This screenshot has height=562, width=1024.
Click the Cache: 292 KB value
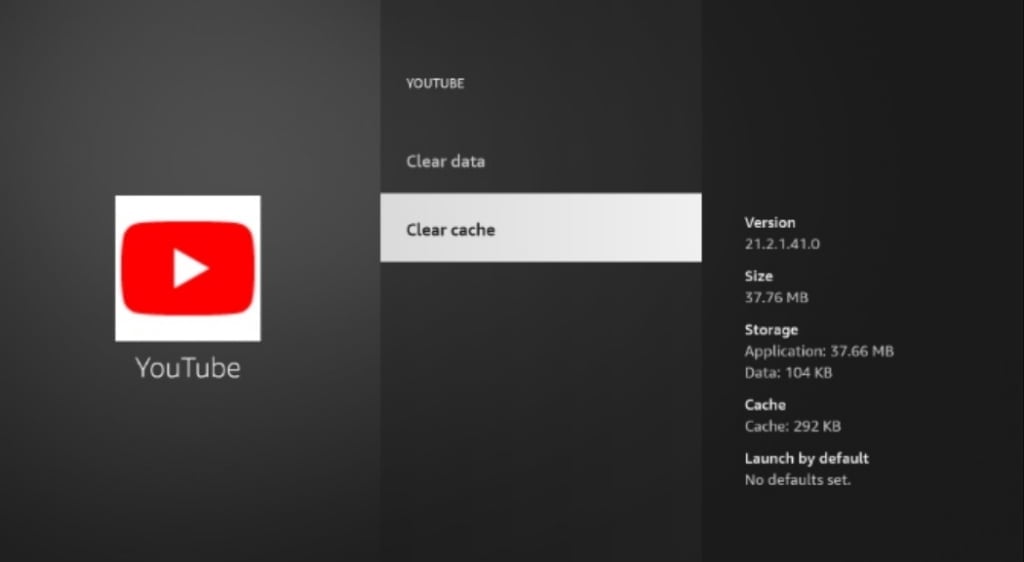(792, 426)
